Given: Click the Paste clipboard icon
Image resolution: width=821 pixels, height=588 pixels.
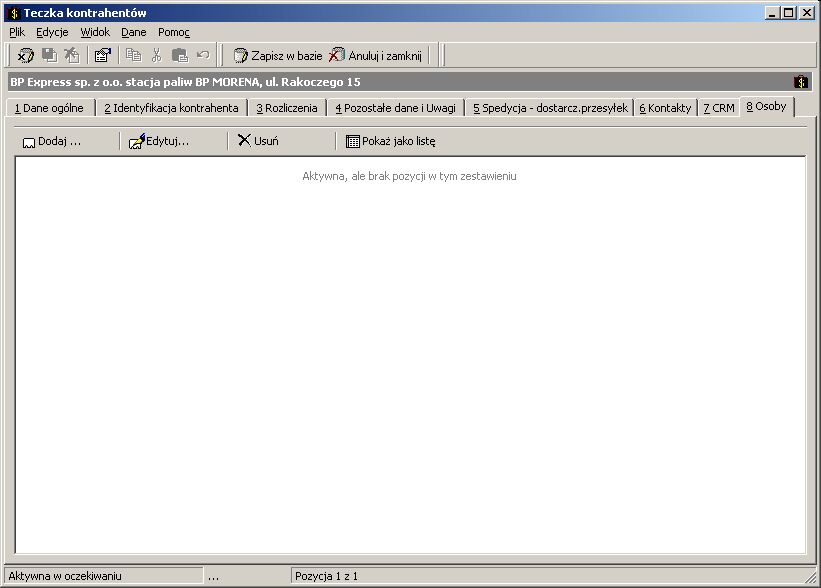Looking at the screenshot, I should (x=180, y=55).
